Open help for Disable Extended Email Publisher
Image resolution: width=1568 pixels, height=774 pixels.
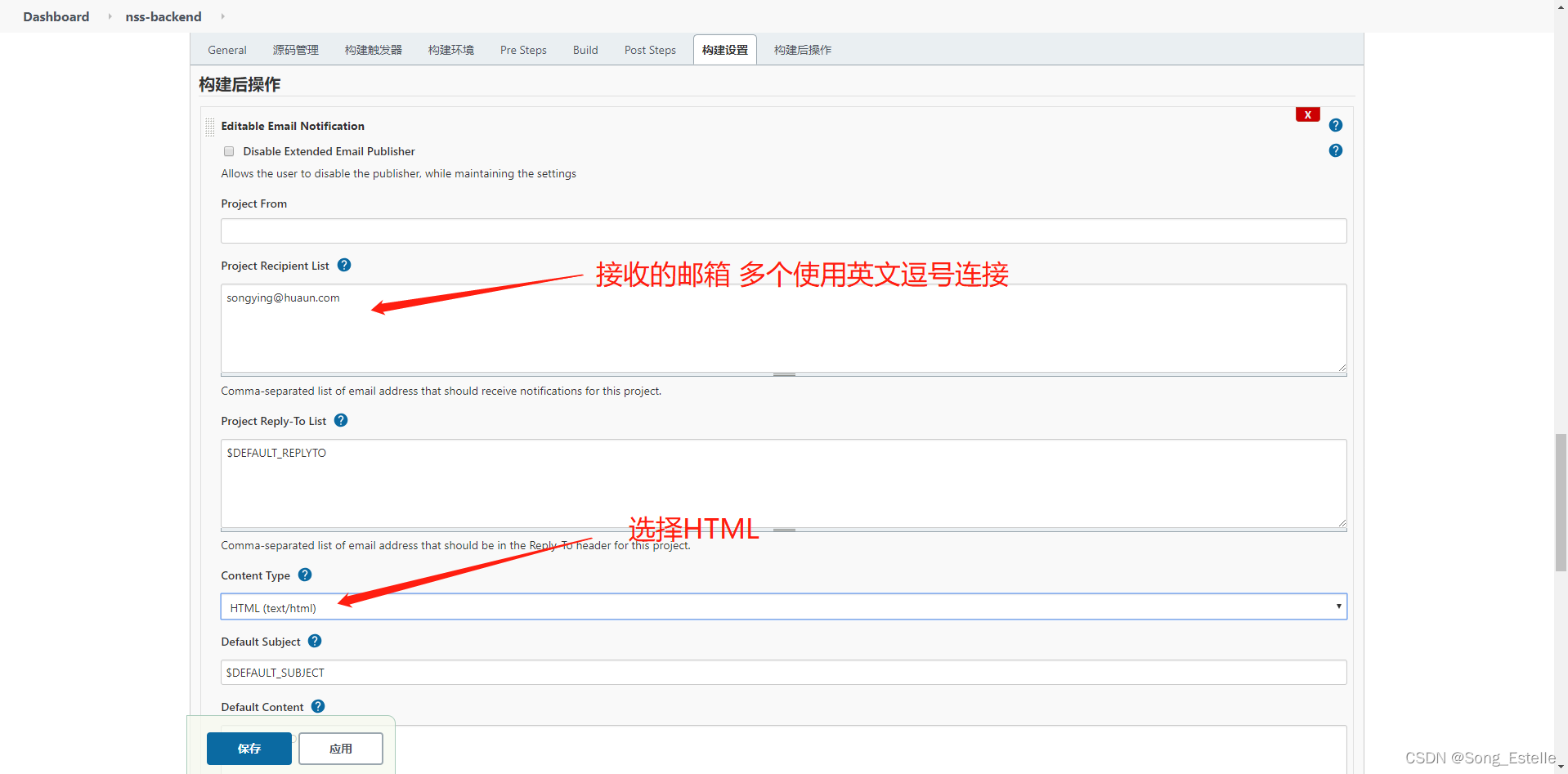coord(1335,150)
